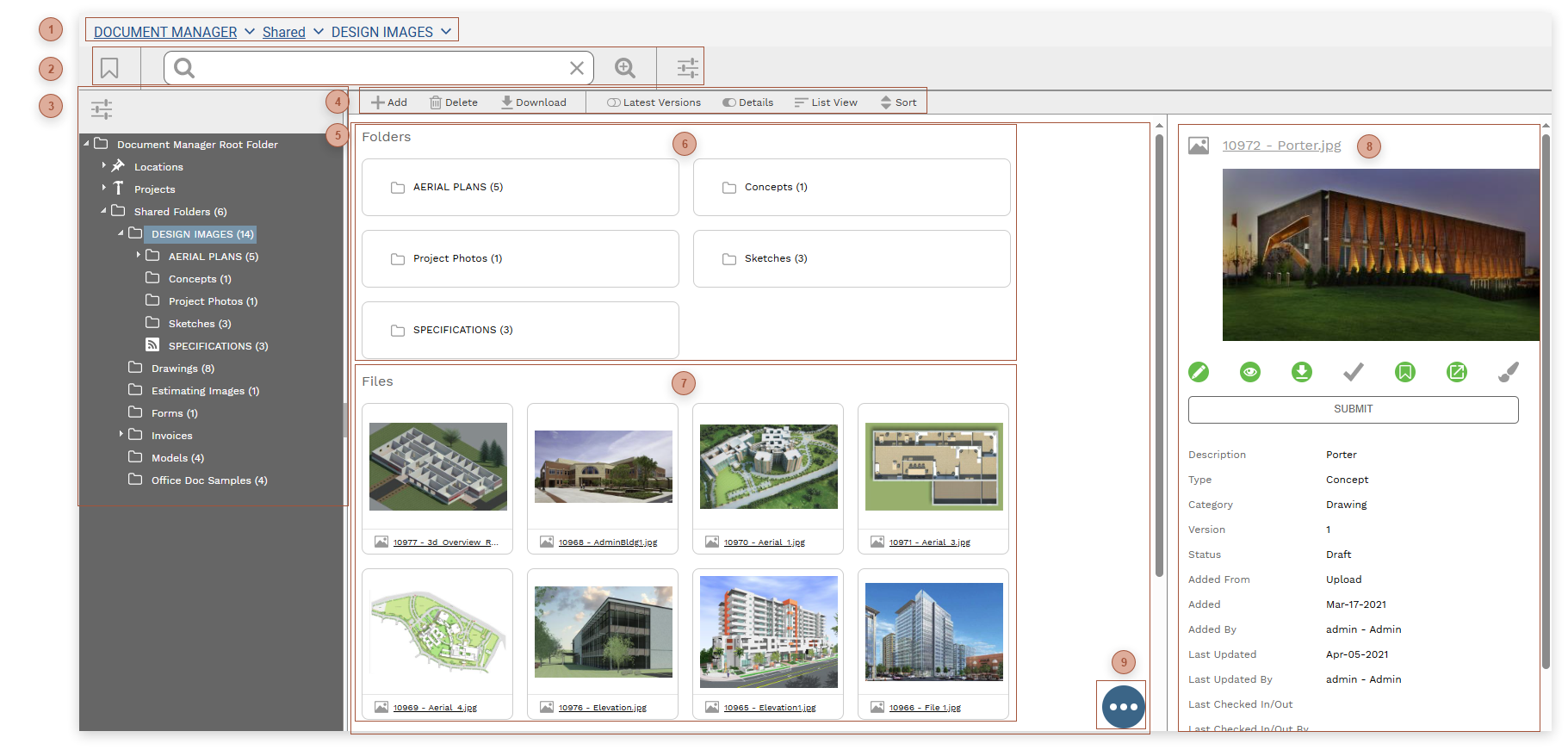Click the green open-in-new-window icon
The width and height of the screenshot is (1568, 756).
[x=1457, y=372]
